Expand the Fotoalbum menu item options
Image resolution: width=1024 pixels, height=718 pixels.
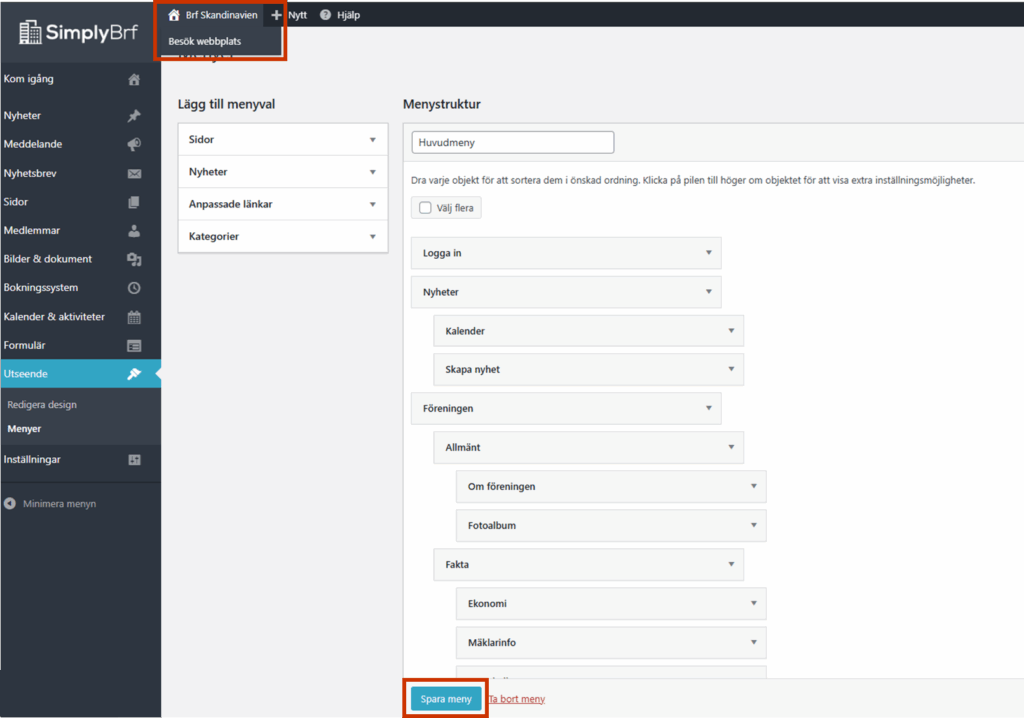coord(753,525)
